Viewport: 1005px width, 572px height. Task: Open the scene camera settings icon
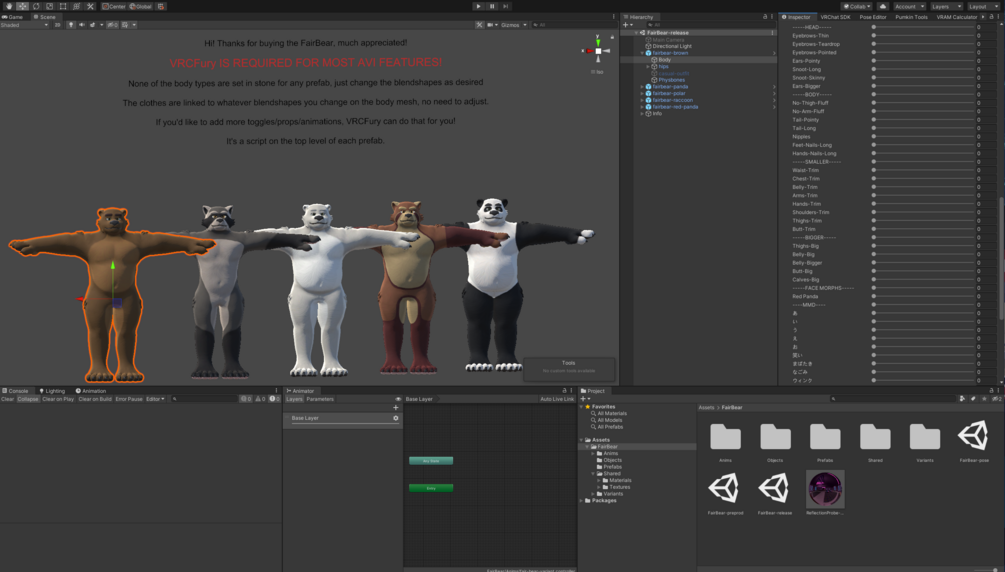pyautogui.click(x=492, y=24)
